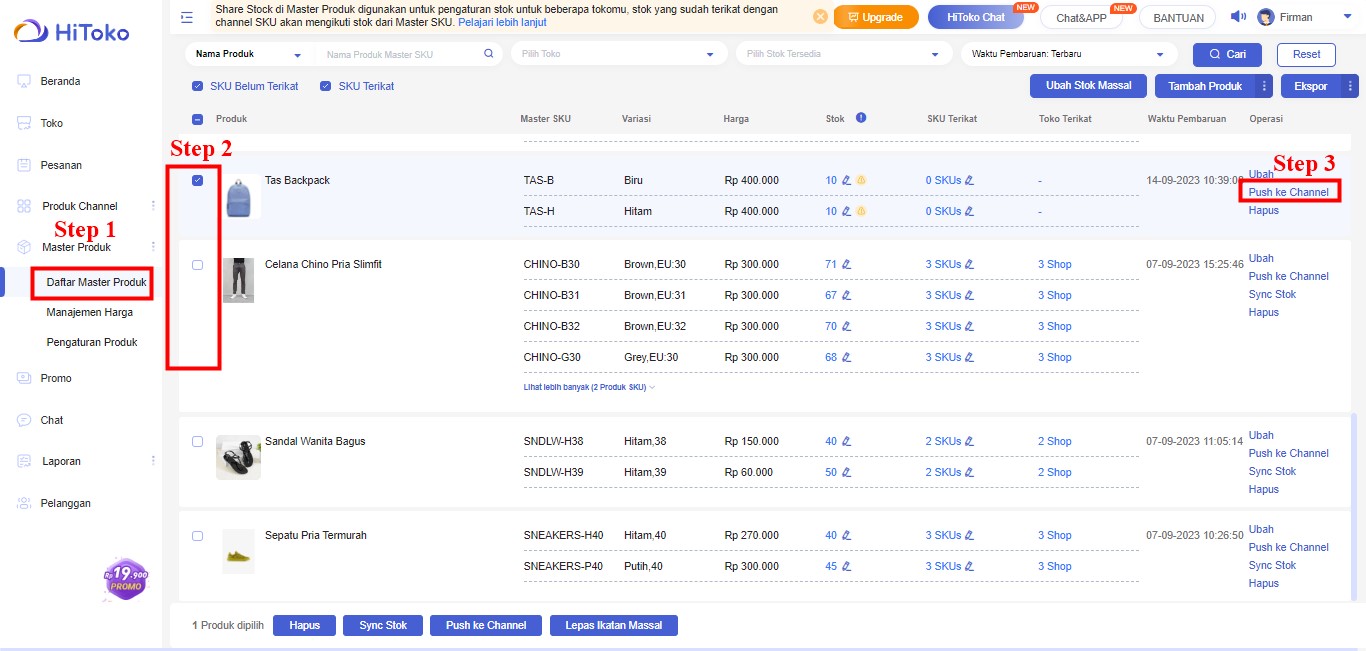Edit stock for CHINO-B32 with the pencil icon
1366x651 pixels.
tap(846, 327)
